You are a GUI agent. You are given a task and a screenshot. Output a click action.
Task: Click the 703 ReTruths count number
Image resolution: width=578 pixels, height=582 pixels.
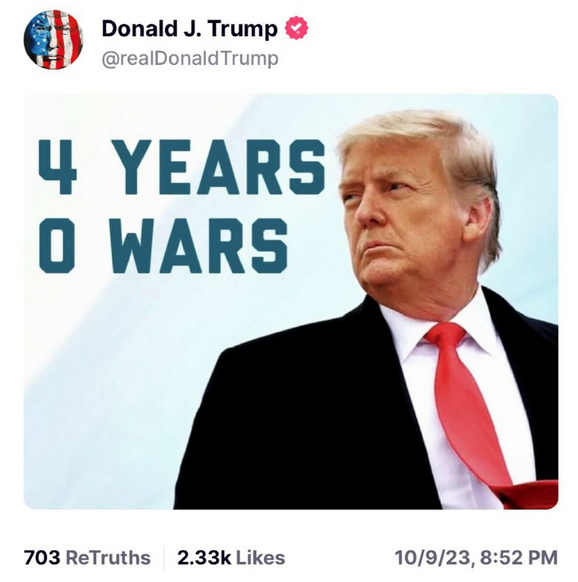(x=42, y=558)
